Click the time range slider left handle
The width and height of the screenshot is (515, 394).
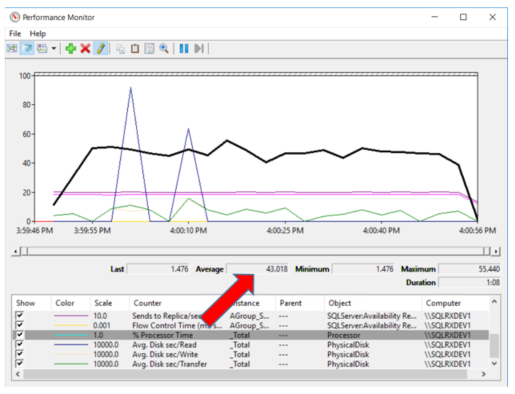coord(24,251)
